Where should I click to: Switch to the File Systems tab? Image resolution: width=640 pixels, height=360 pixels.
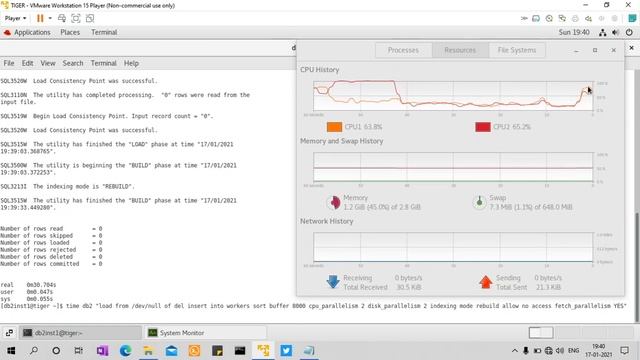(517, 50)
